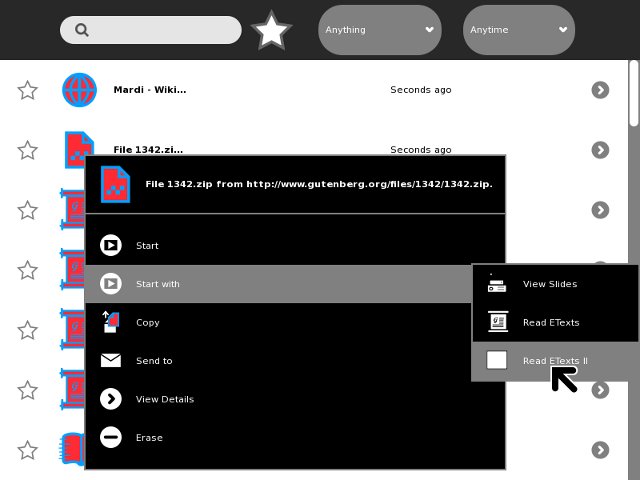Click the View Slides activity icon
The image size is (640, 480).
click(x=497, y=284)
